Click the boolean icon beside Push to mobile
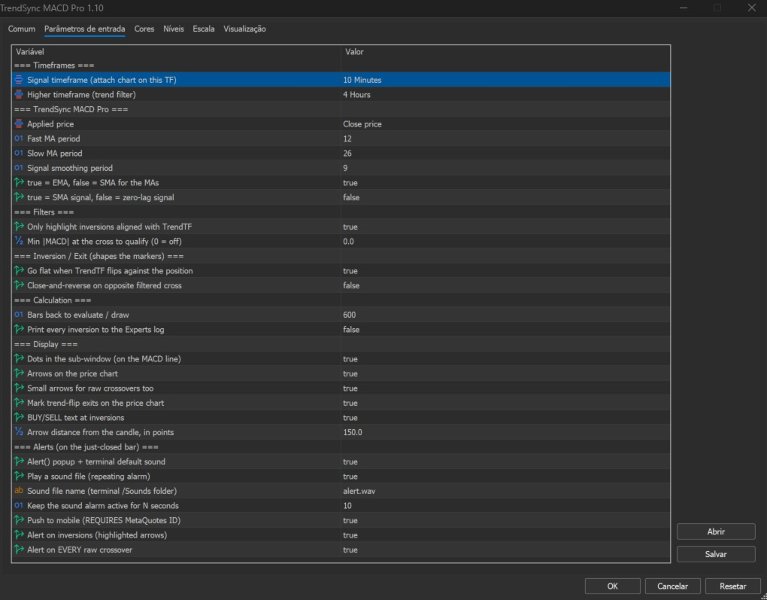This screenshot has width=767, height=600. pyautogui.click(x=19, y=520)
